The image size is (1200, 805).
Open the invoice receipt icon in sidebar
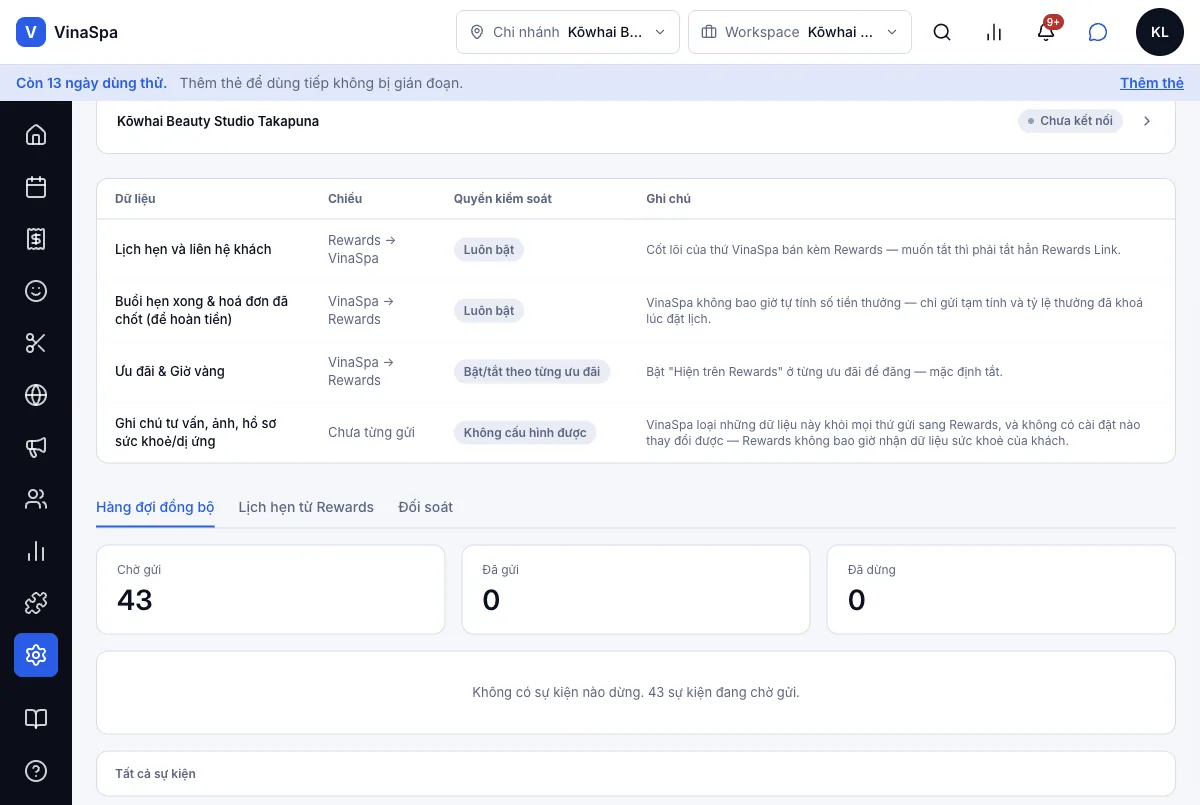[x=36, y=239]
